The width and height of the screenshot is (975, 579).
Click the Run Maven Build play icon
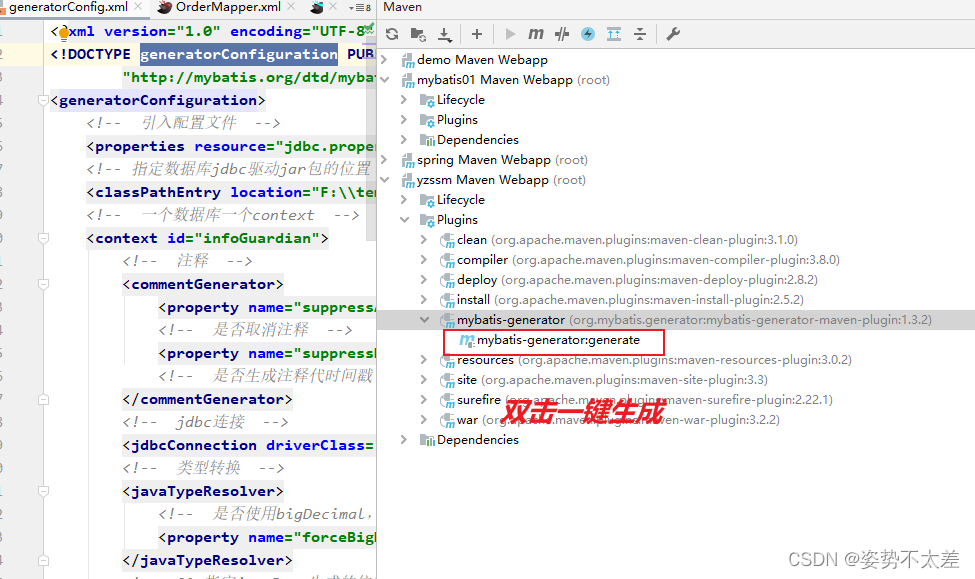pyautogui.click(x=511, y=34)
